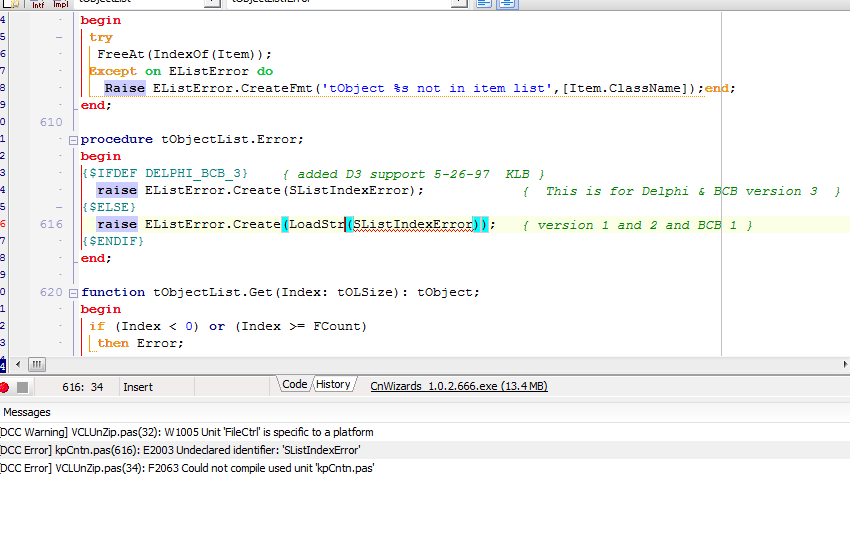Click the red record macro button
Screen dimensions: 850x536
click(x=5, y=387)
